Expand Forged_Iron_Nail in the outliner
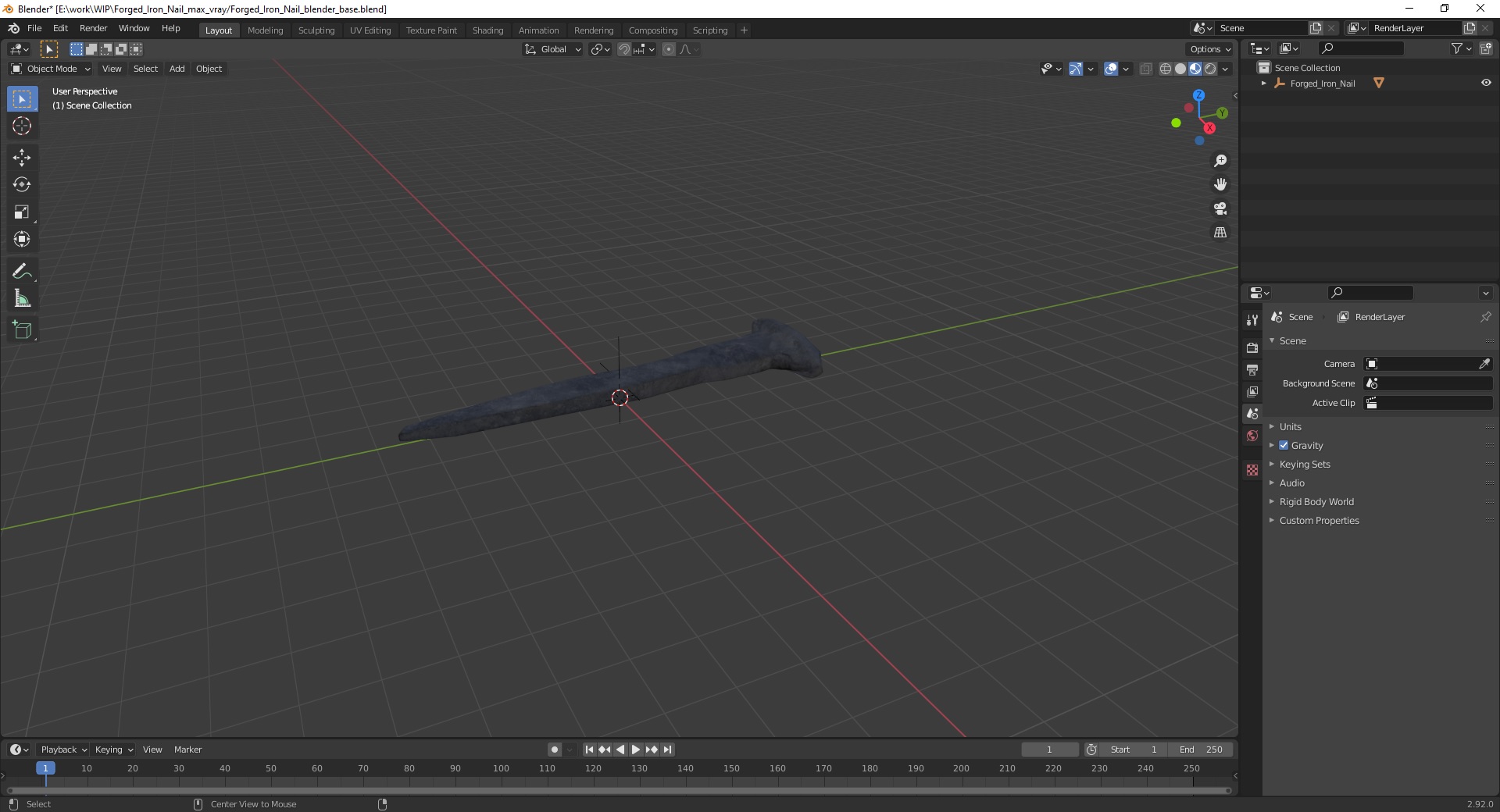The width and height of the screenshot is (1500, 812). (1263, 83)
